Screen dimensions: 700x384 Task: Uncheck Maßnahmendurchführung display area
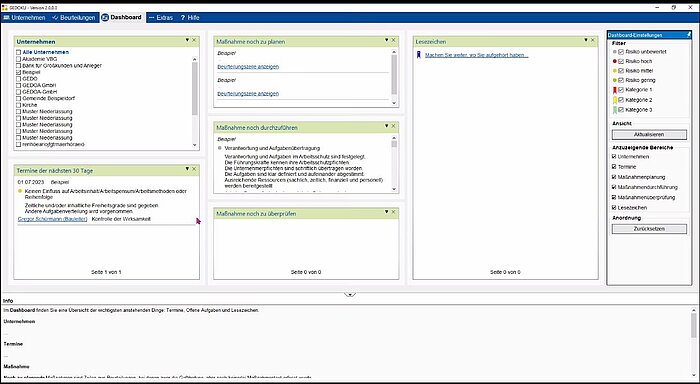(x=614, y=188)
